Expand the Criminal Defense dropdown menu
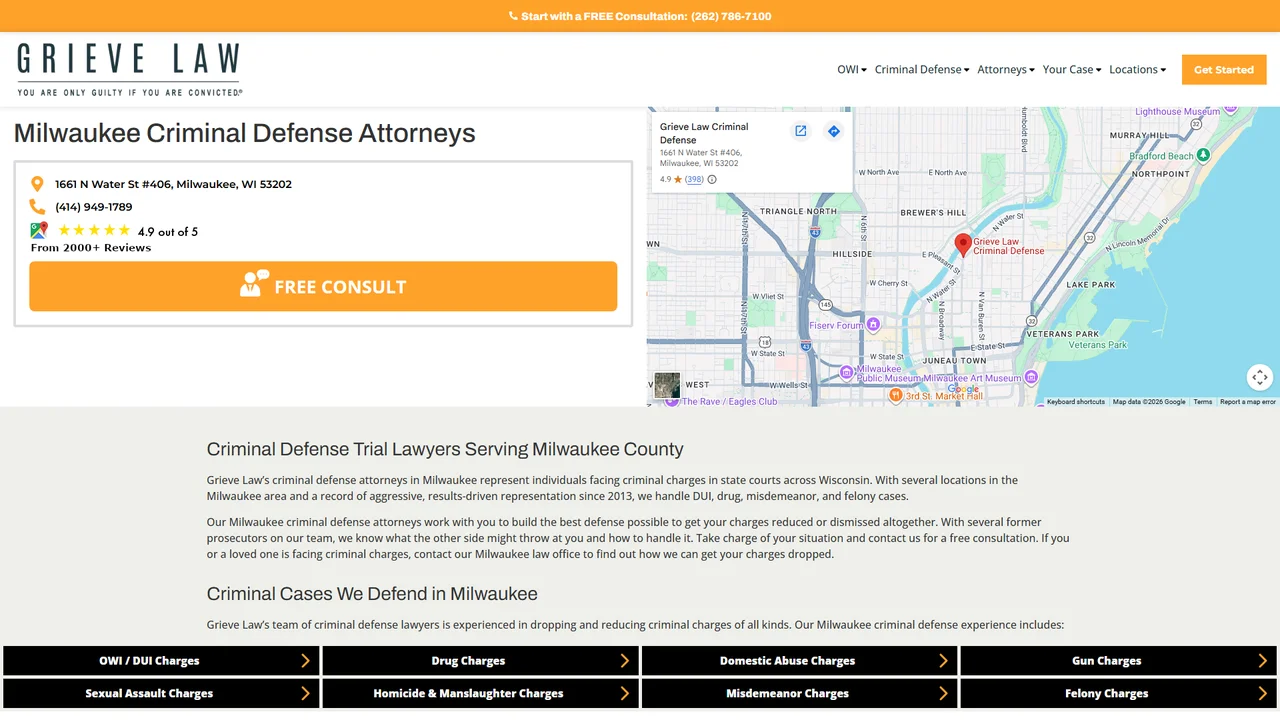Screen dimensions: 1280x720 click(922, 70)
